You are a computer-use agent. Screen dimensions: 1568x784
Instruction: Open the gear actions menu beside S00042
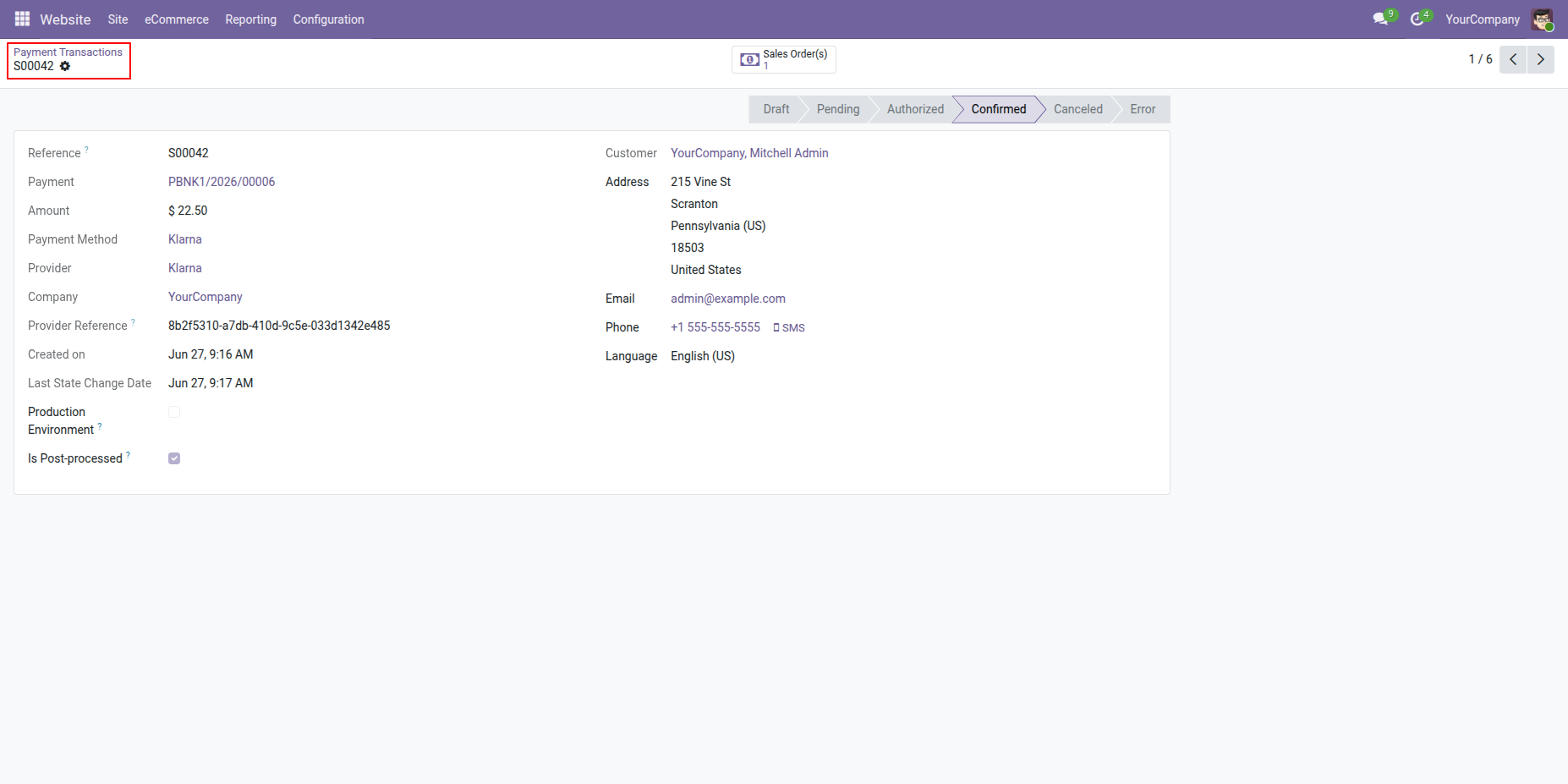65,66
